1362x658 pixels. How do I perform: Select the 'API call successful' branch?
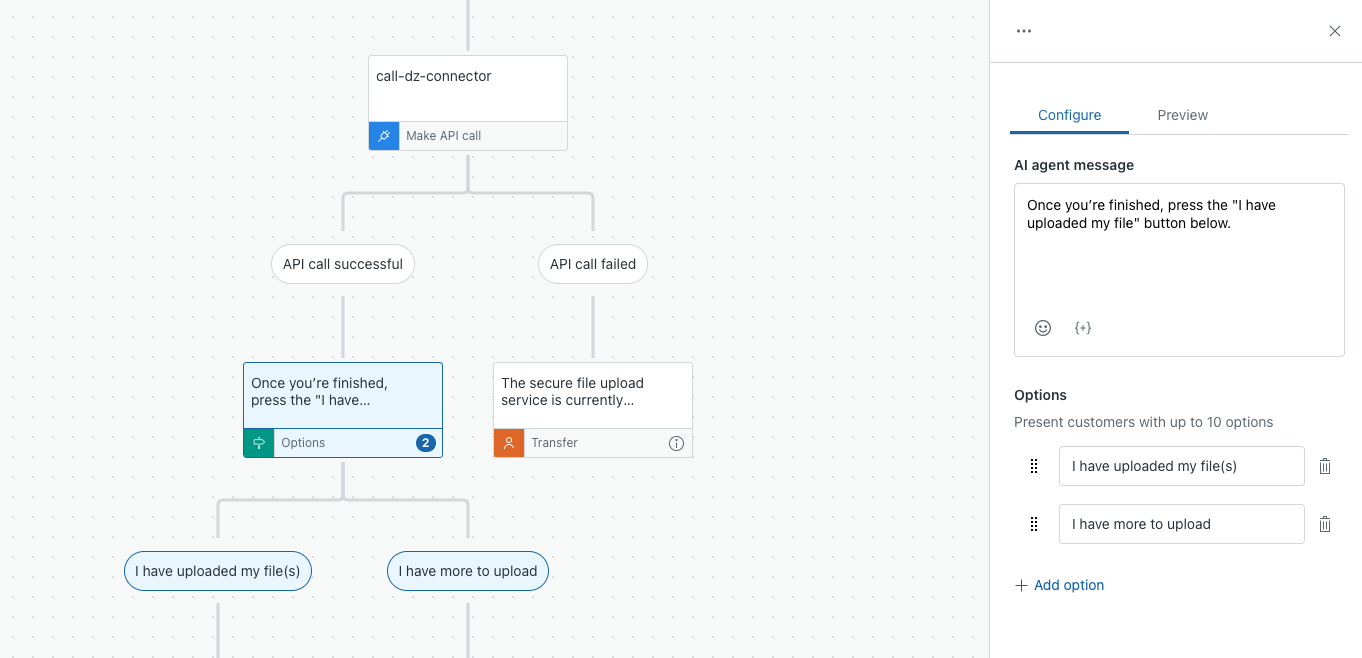coord(343,264)
